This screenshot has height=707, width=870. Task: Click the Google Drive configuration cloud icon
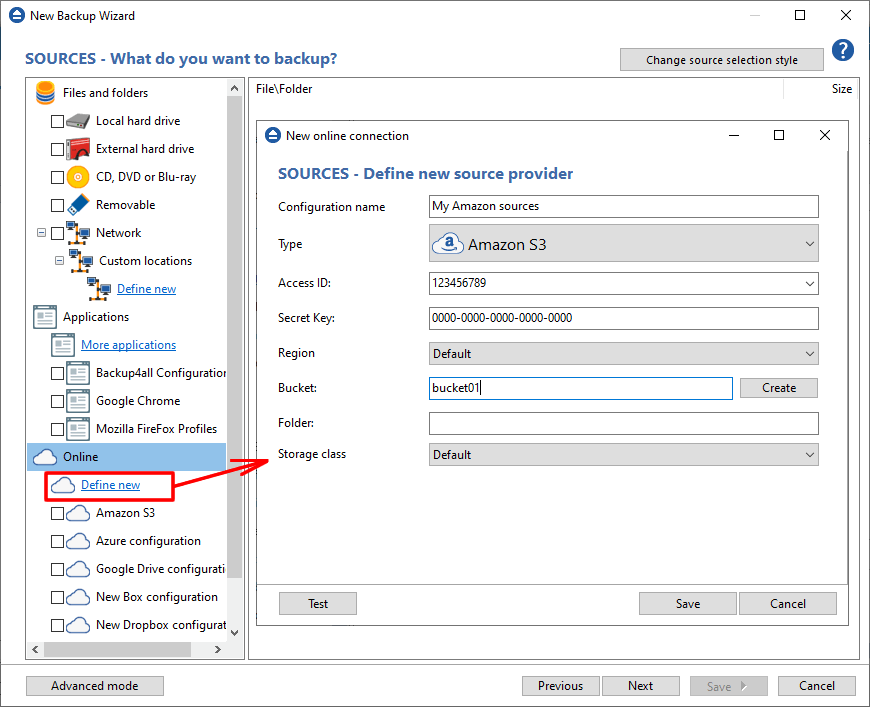(x=78, y=569)
